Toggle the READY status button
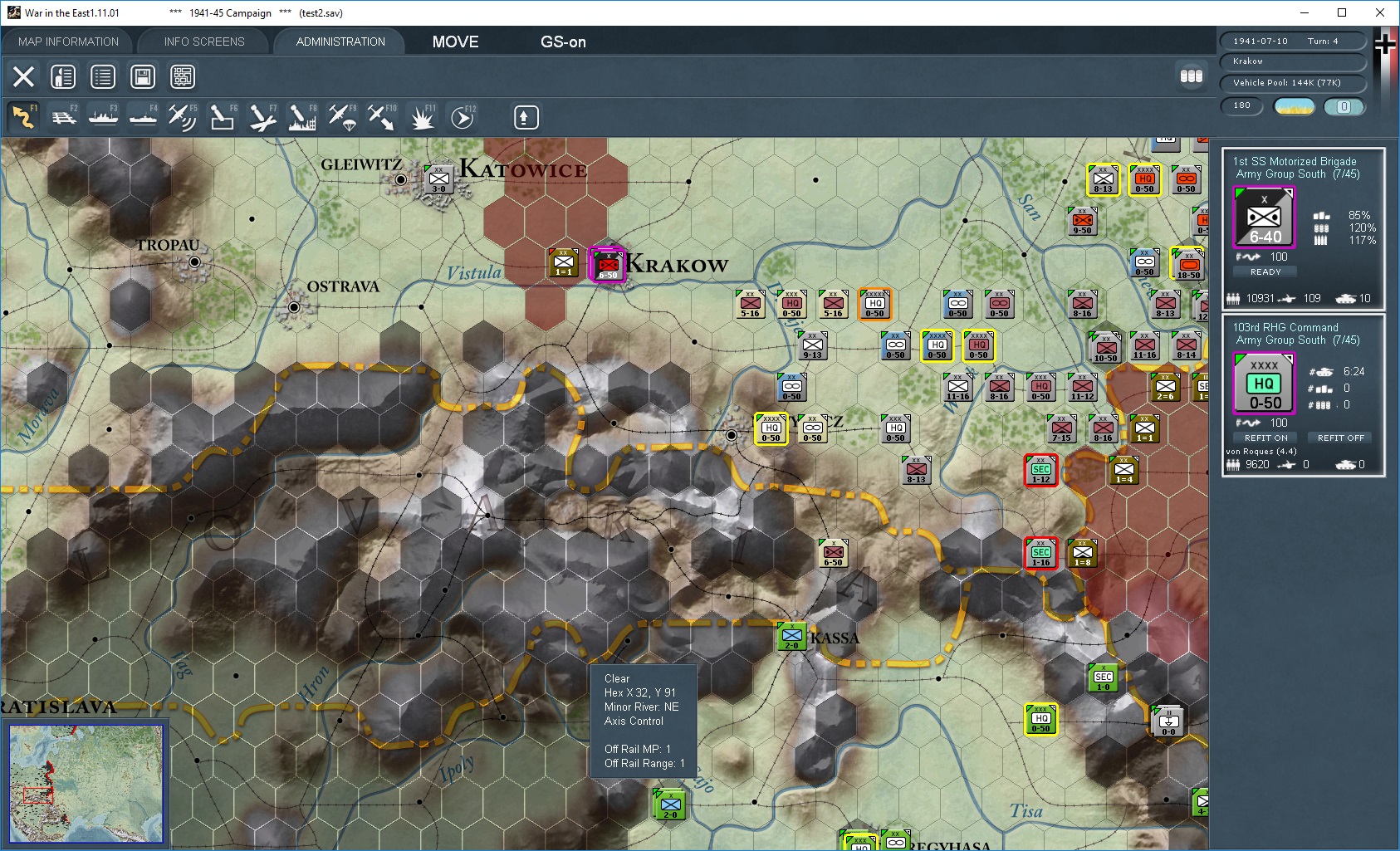 (x=1265, y=271)
